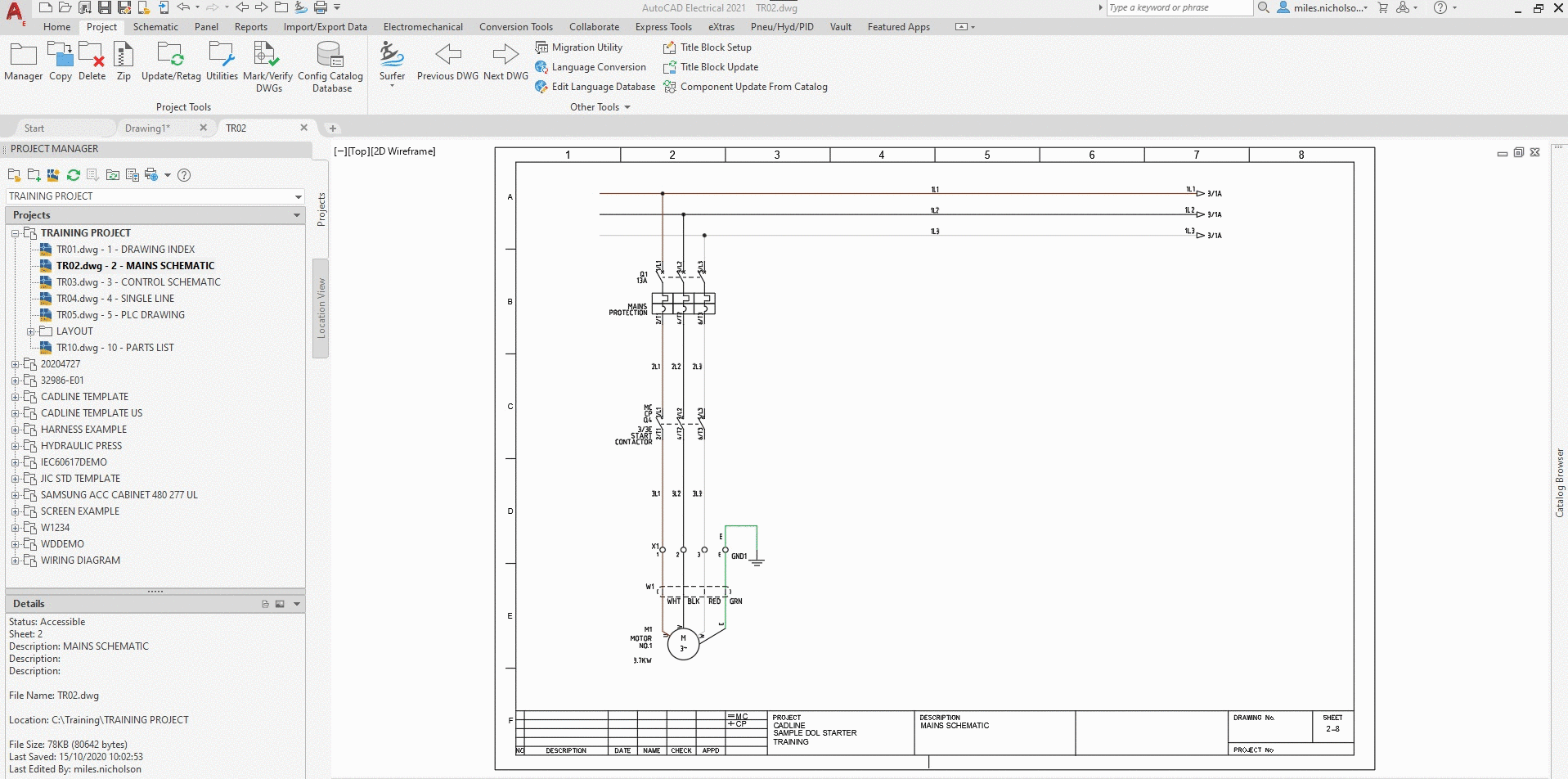
Task: Open the Electromechanical ribbon tab
Action: [423, 27]
